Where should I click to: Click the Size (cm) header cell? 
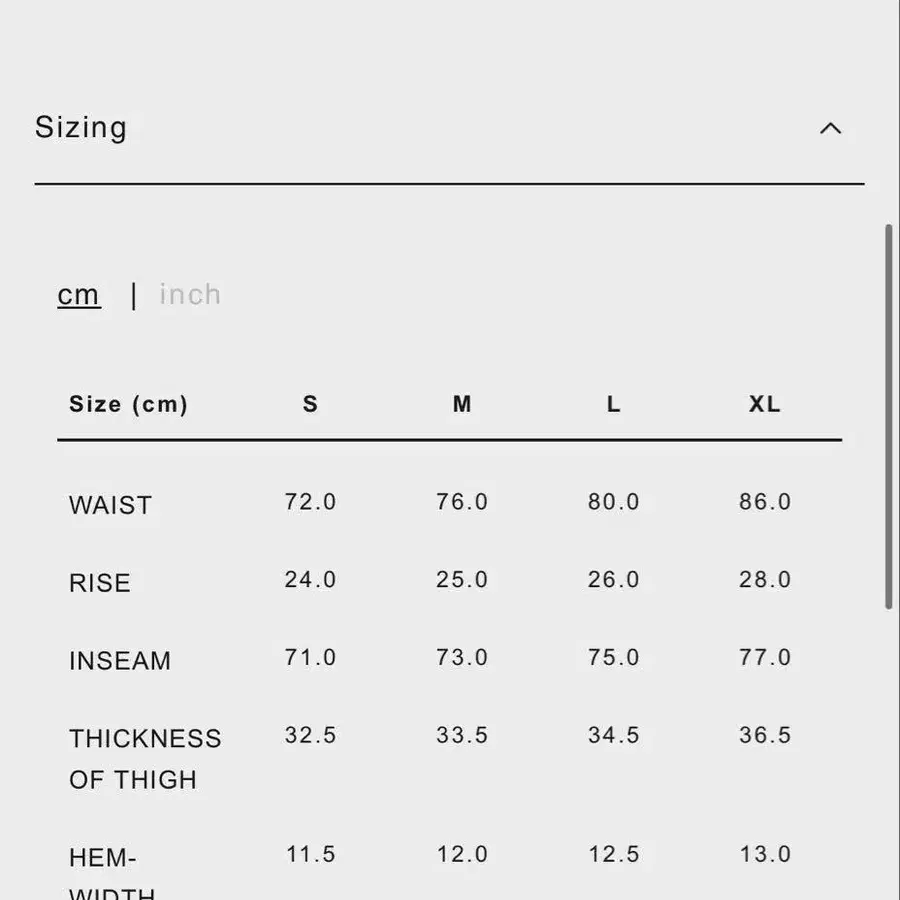(x=128, y=404)
